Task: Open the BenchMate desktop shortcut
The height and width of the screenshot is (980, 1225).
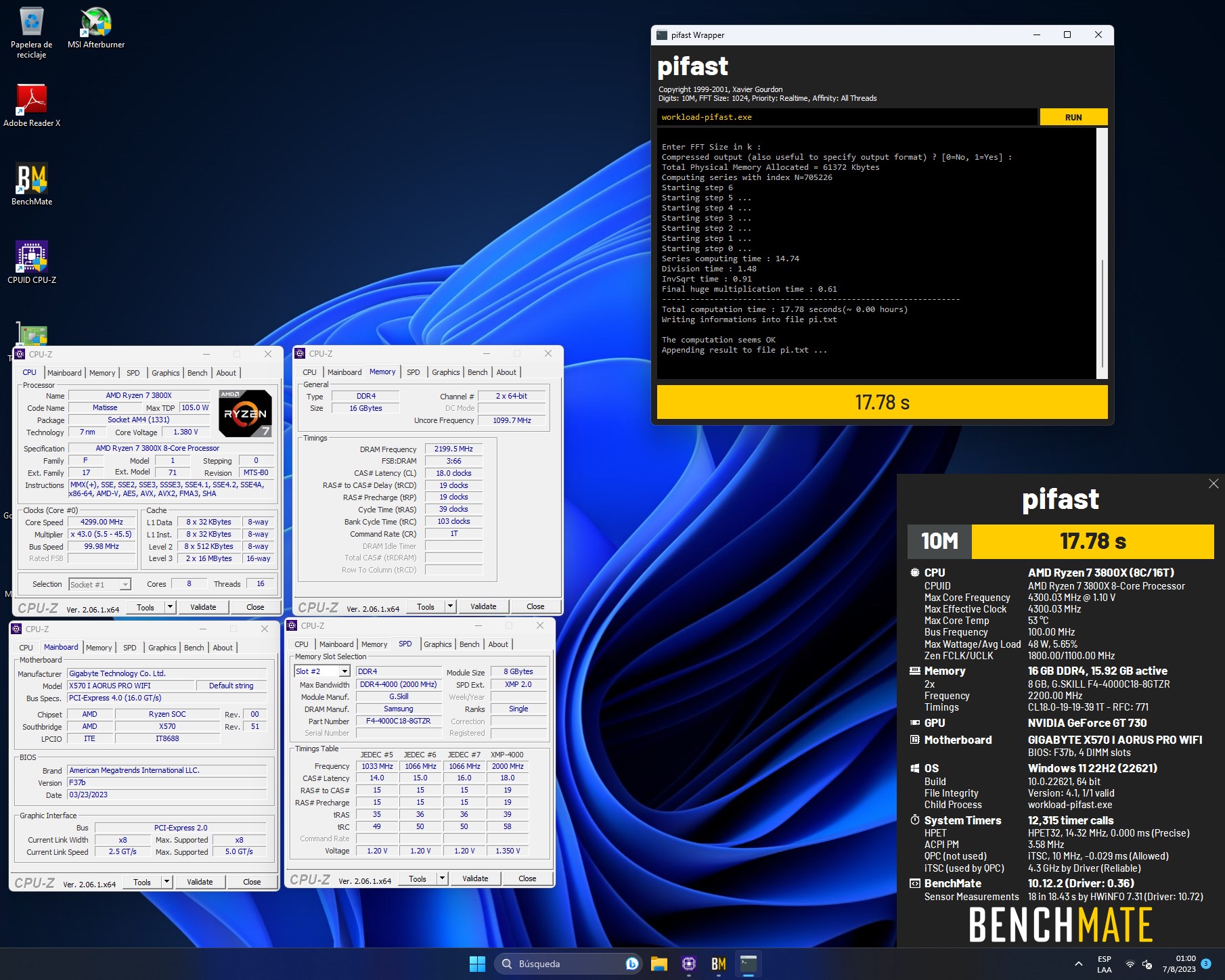Action: (32, 184)
